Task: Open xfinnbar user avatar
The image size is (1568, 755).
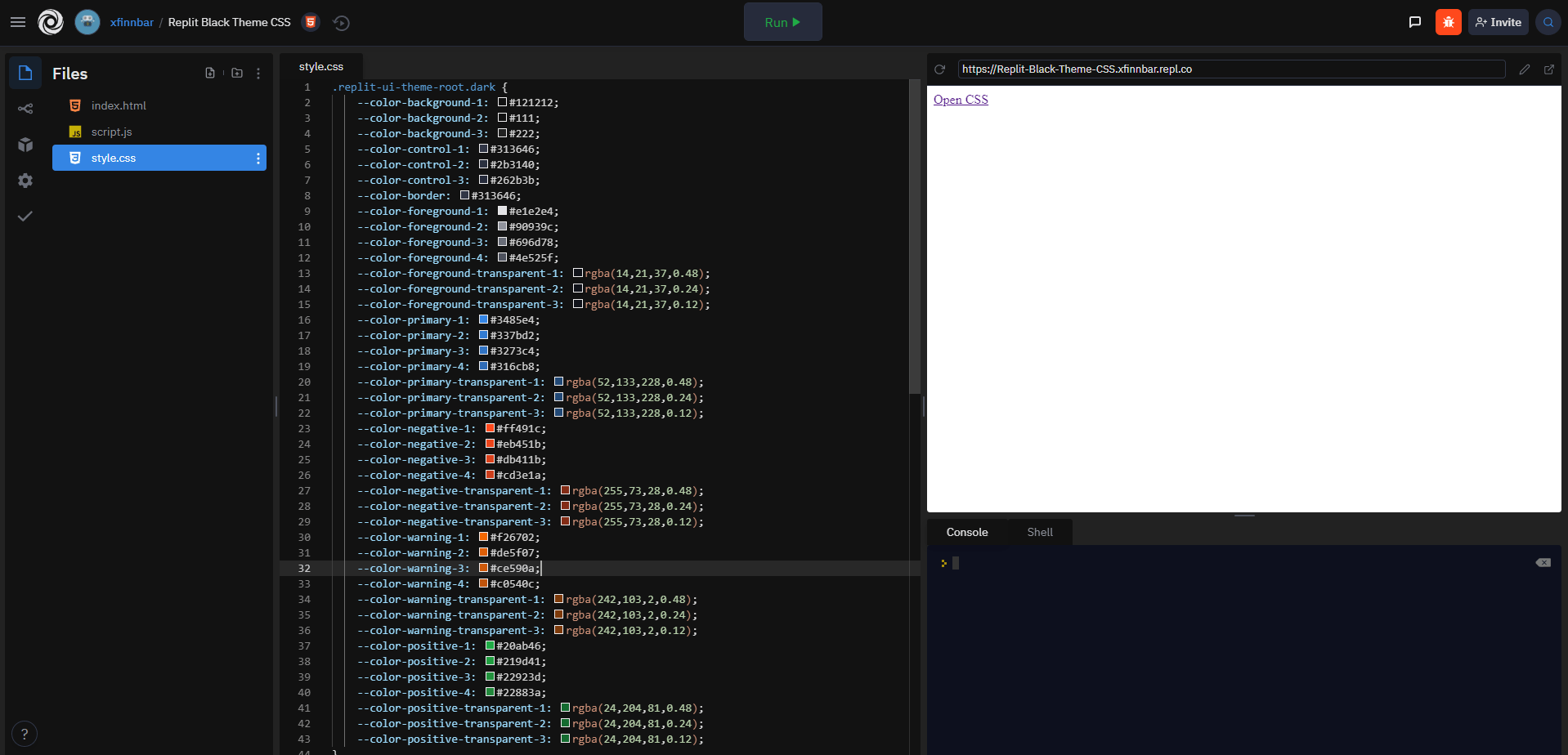Action: [87, 22]
